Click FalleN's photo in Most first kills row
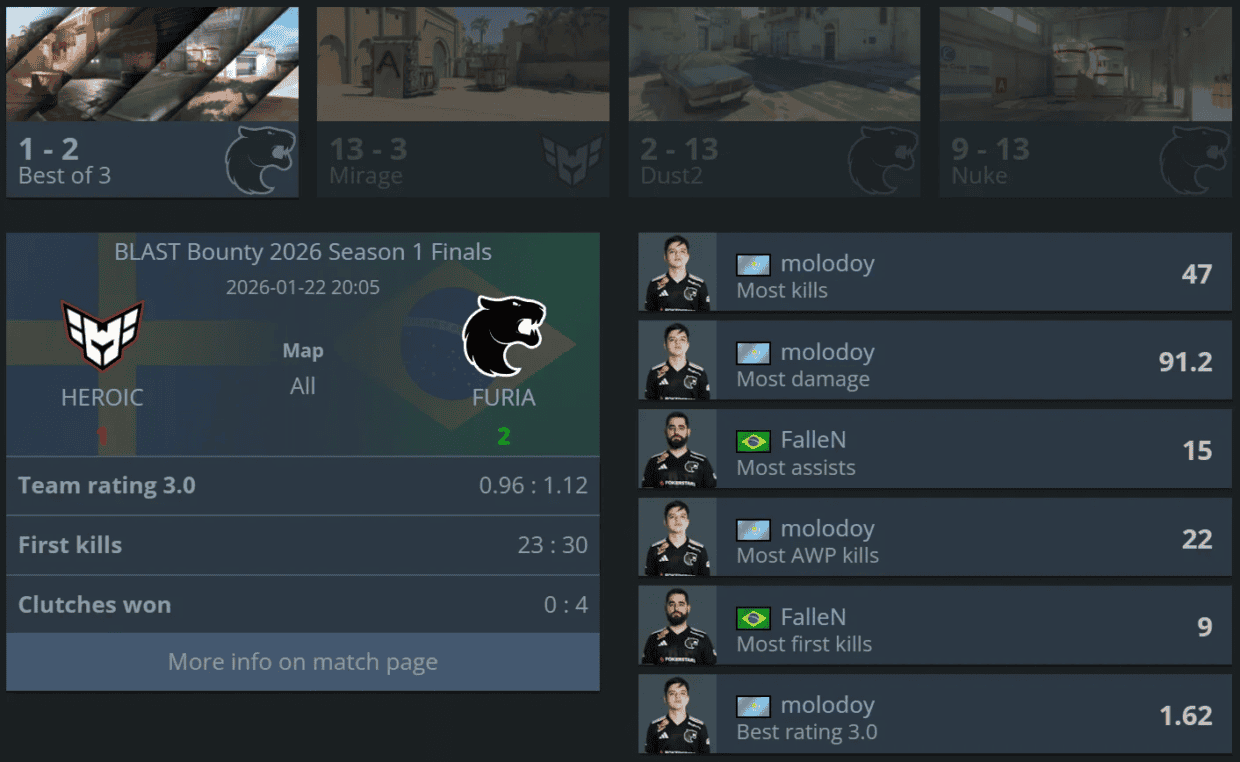The width and height of the screenshot is (1240, 762). pos(678,626)
